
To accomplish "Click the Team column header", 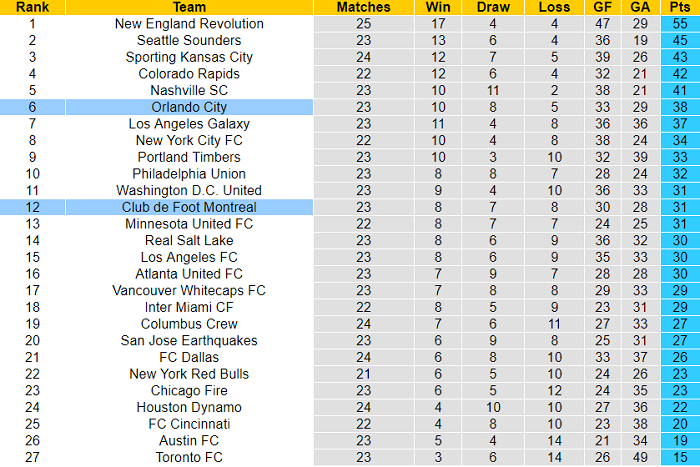I will click(189, 7).
